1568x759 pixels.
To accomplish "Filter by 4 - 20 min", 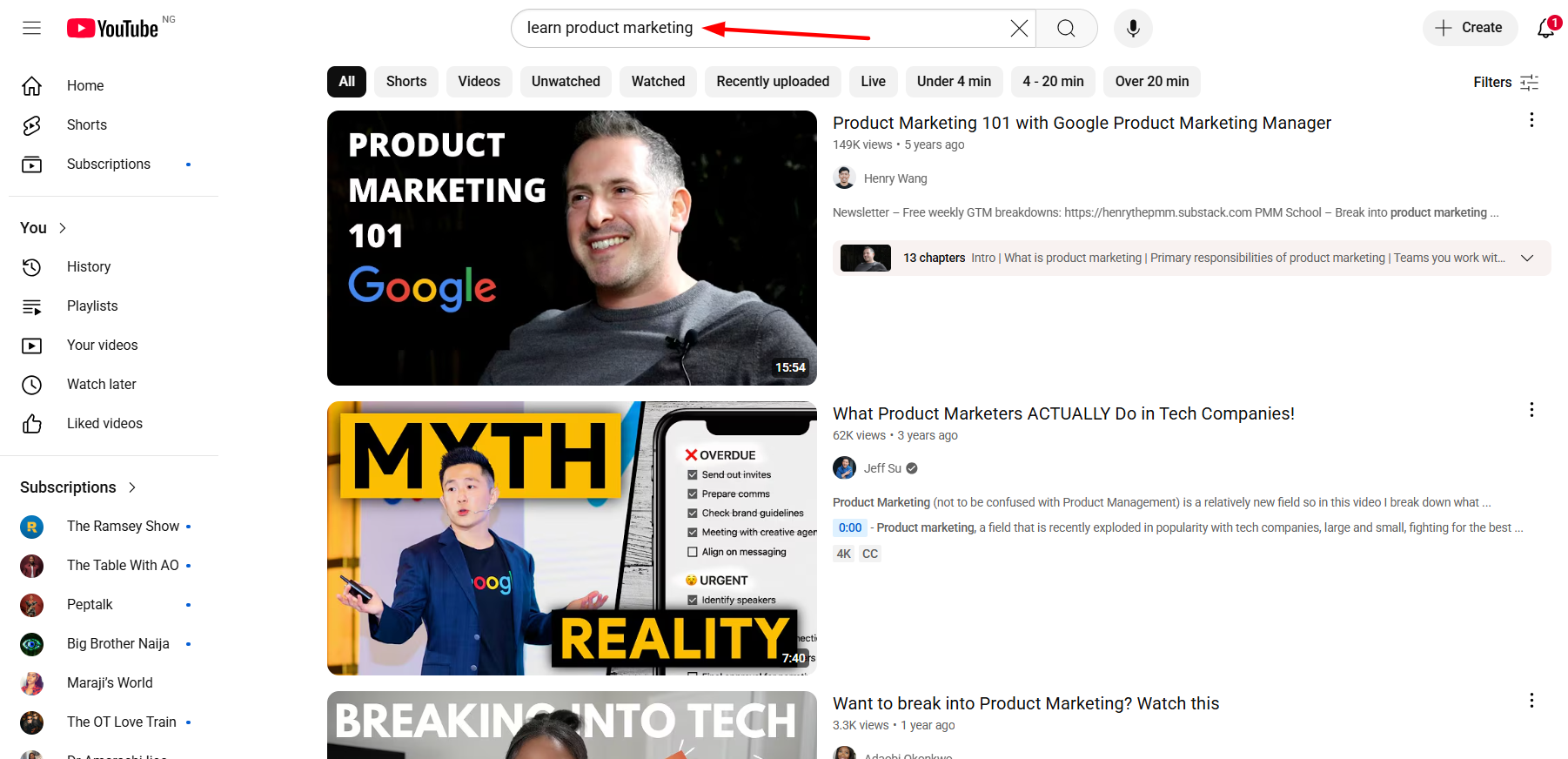I will tap(1053, 82).
